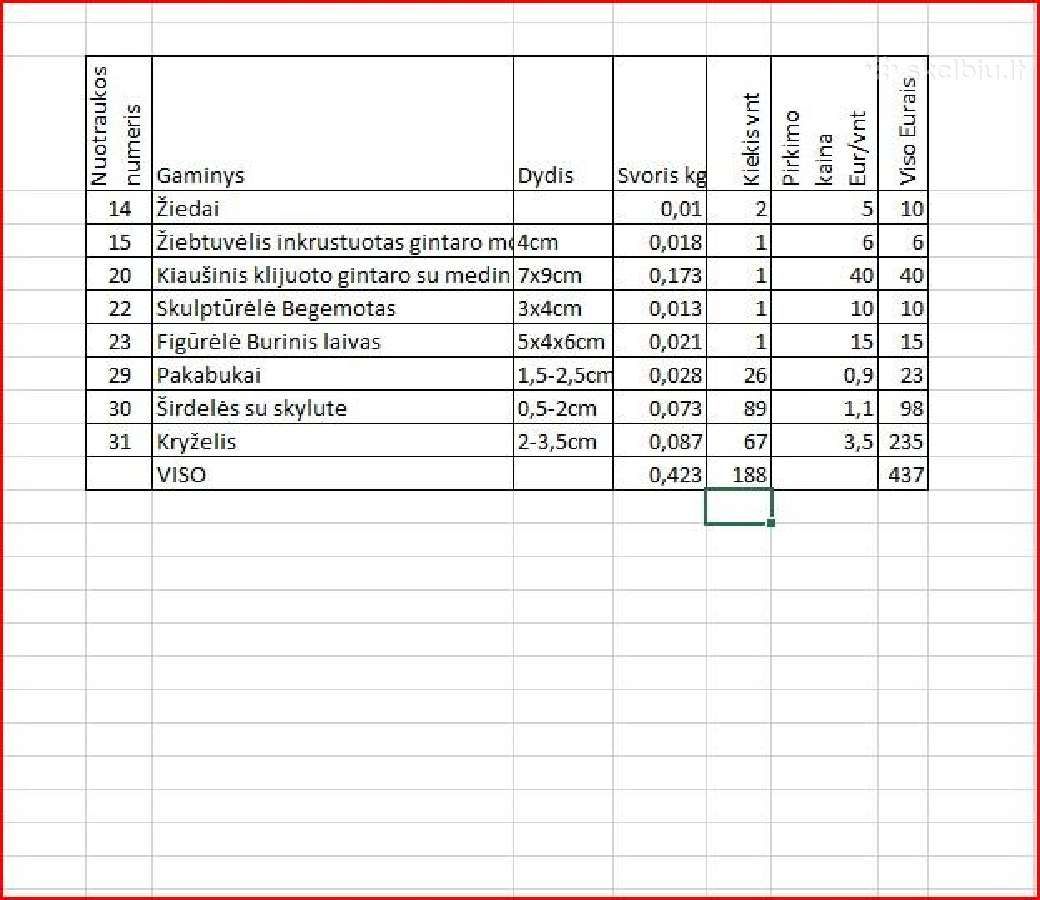Click the 'Žiedai' cell
The height and width of the screenshot is (900, 1040).
point(332,208)
